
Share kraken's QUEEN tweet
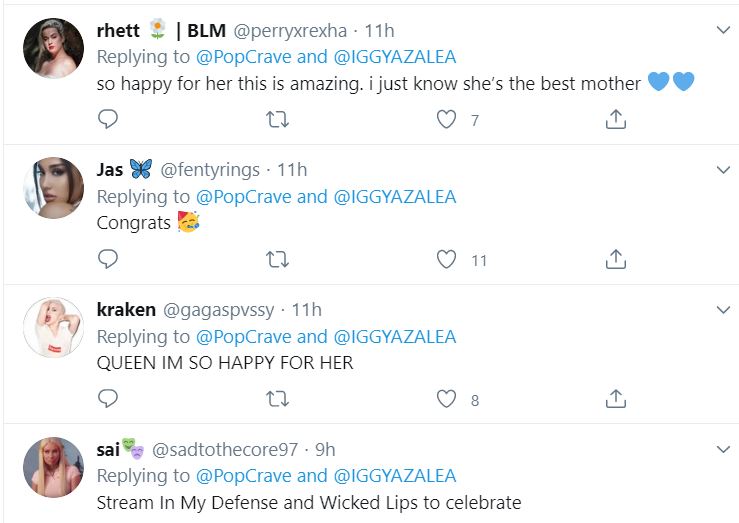coord(616,399)
